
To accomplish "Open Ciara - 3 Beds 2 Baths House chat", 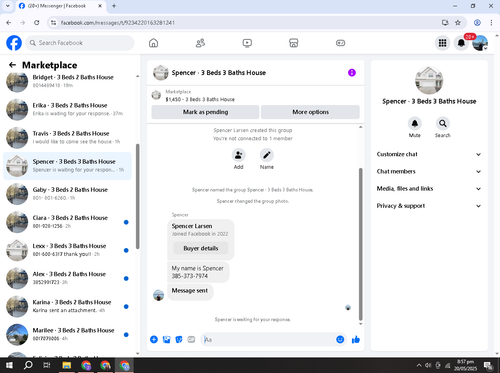I will coord(67,222).
